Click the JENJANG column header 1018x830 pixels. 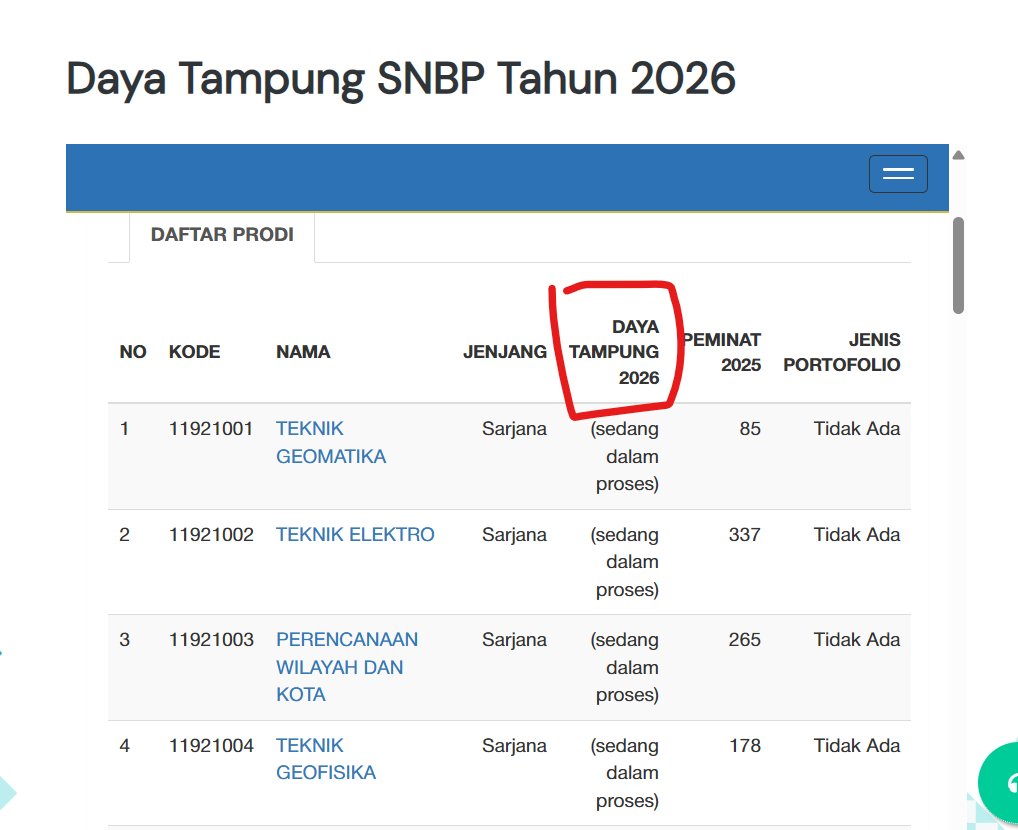tap(504, 352)
